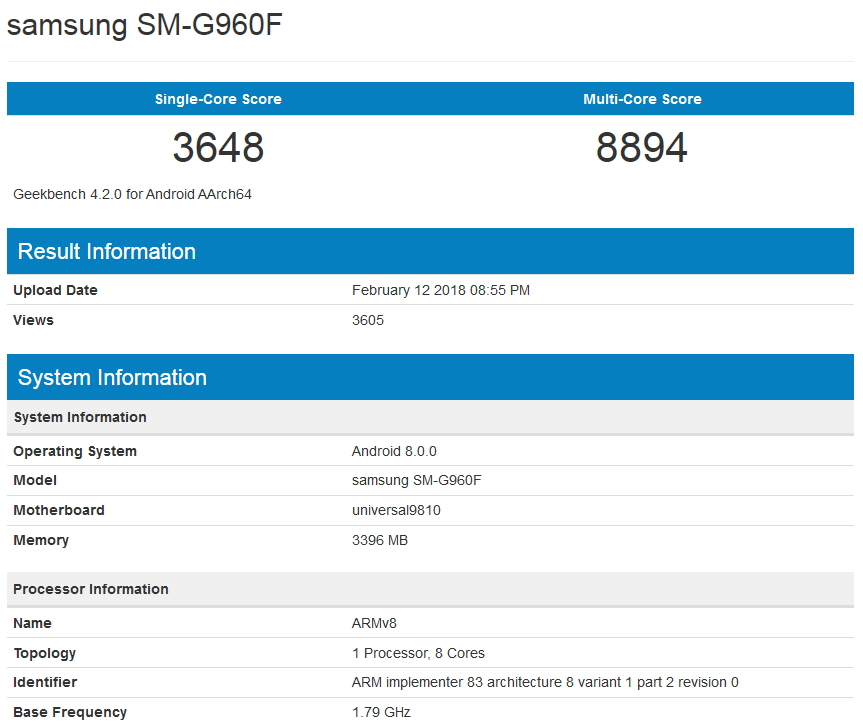The image size is (863, 725).
Task: Click the blue System Information section header
Action: pos(112,377)
